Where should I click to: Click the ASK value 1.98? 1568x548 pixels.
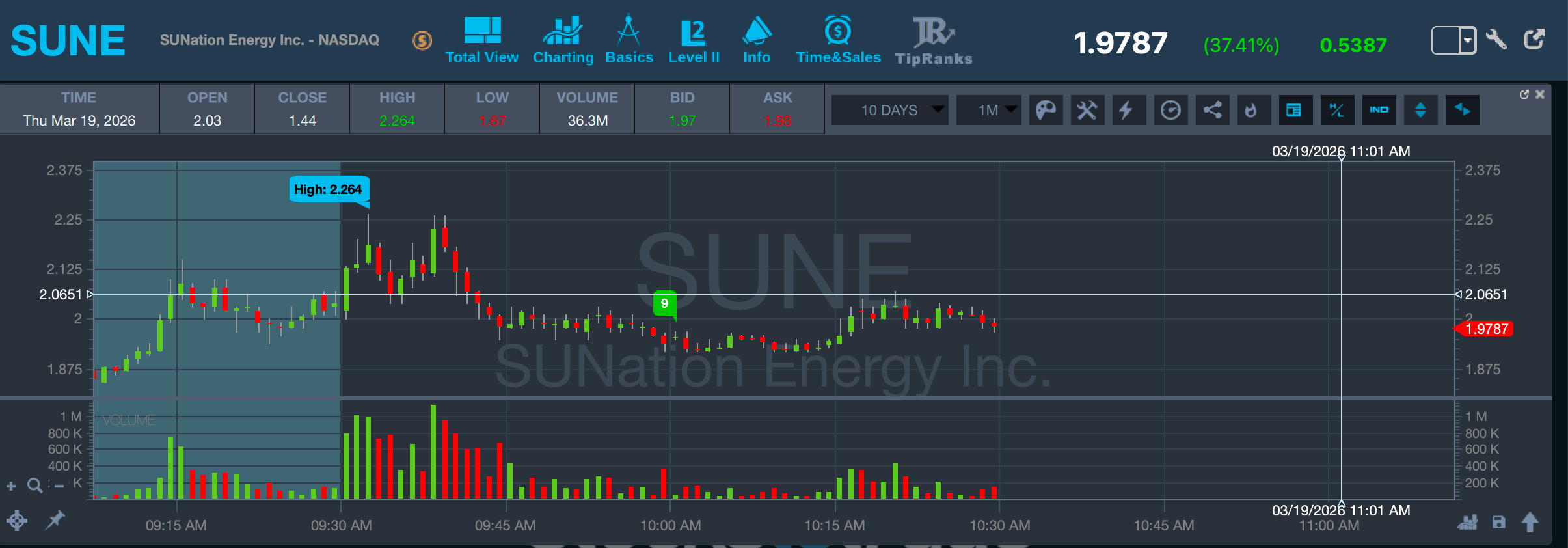pos(777,121)
